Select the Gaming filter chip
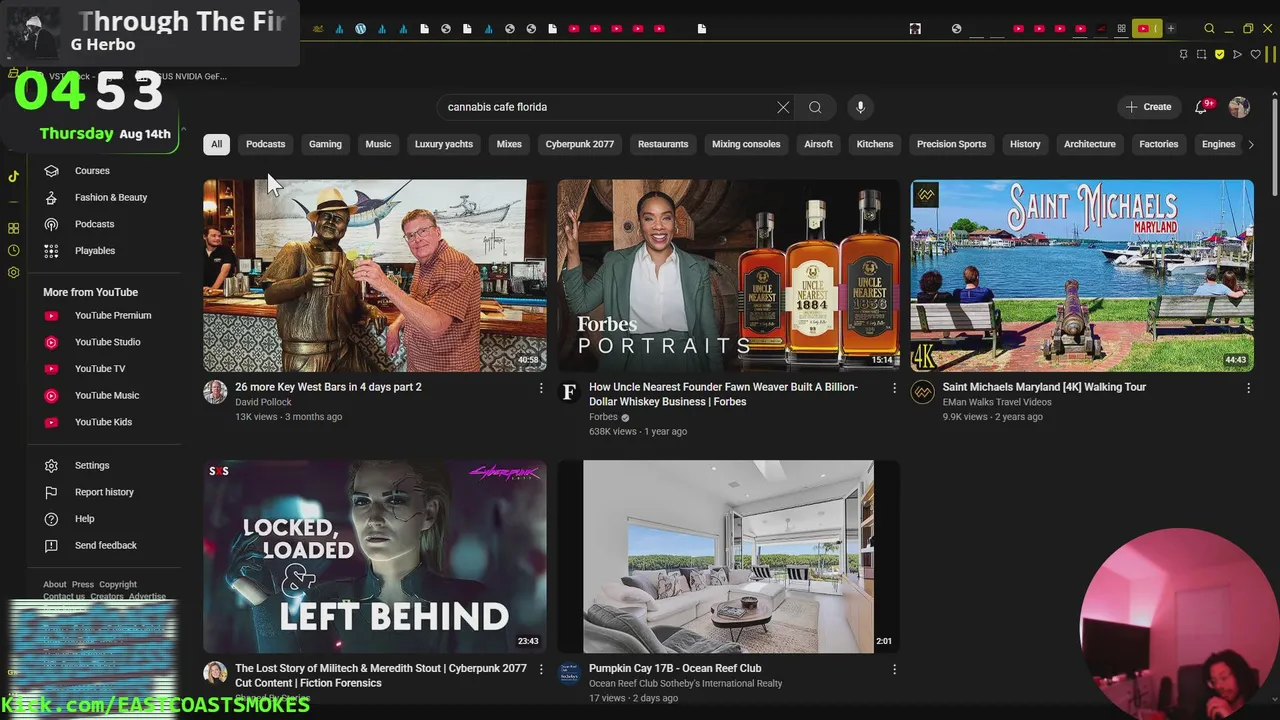Image resolution: width=1280 pixels, height=720 pixels. pyautogui.click(x=325, y=144)
